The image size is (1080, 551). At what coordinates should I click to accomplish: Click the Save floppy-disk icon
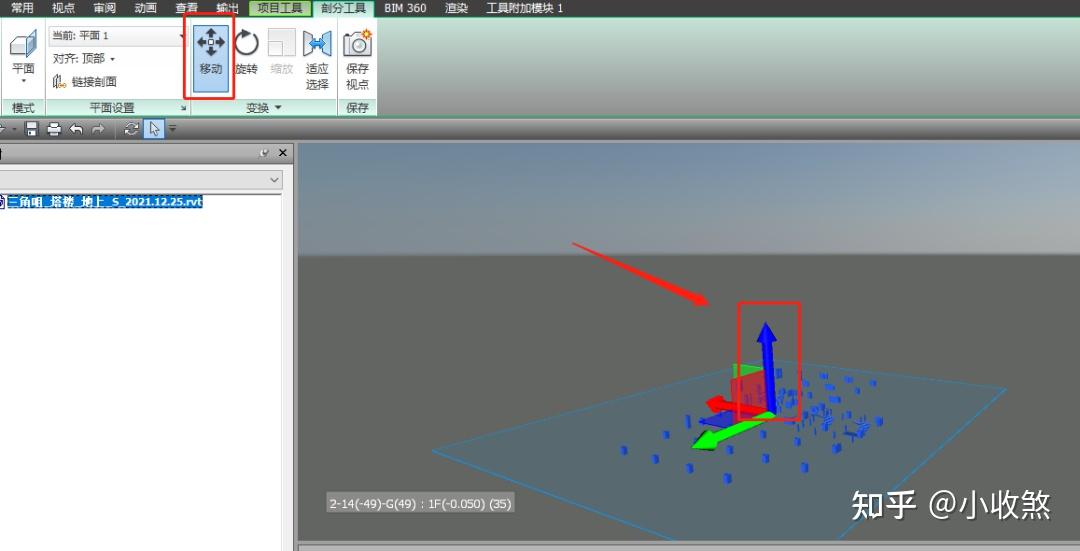click(31, 129)
